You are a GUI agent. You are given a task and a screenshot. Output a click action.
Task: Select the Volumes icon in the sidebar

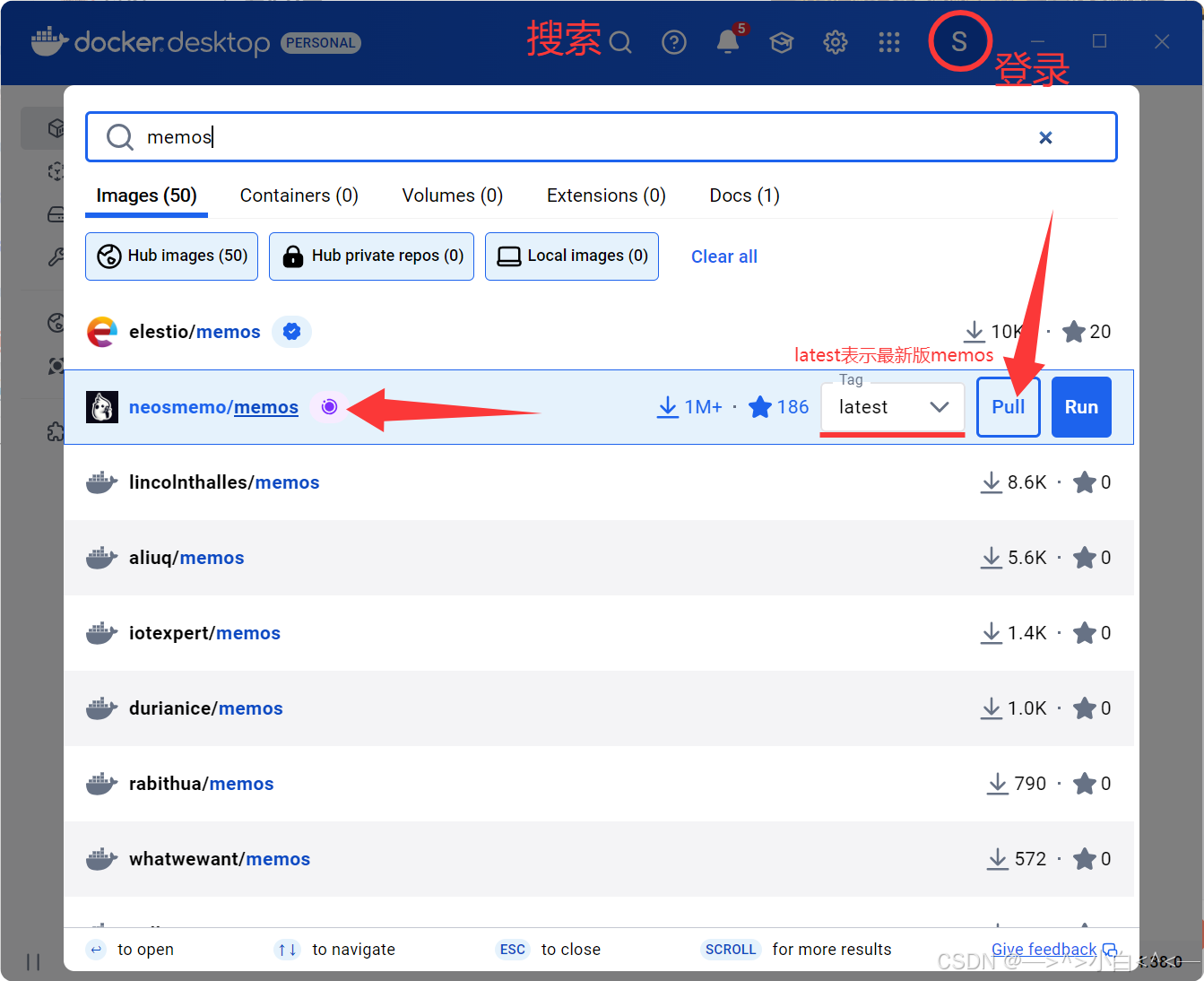click(x=56, y=213)
